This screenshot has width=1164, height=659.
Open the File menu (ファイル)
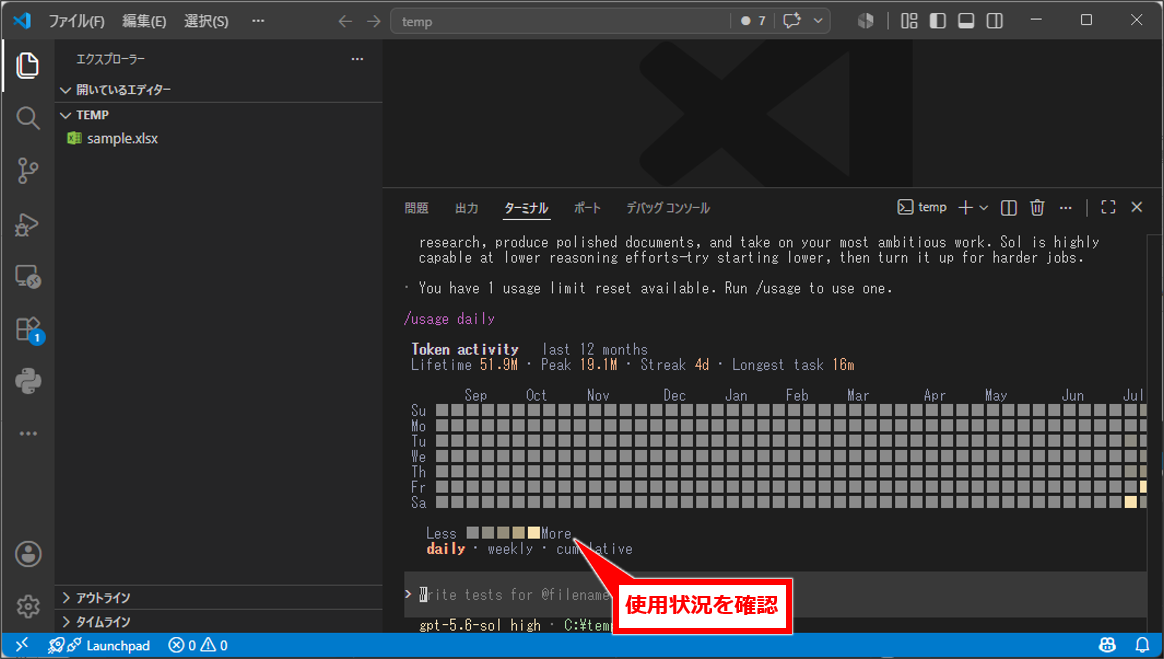[76, 21]
